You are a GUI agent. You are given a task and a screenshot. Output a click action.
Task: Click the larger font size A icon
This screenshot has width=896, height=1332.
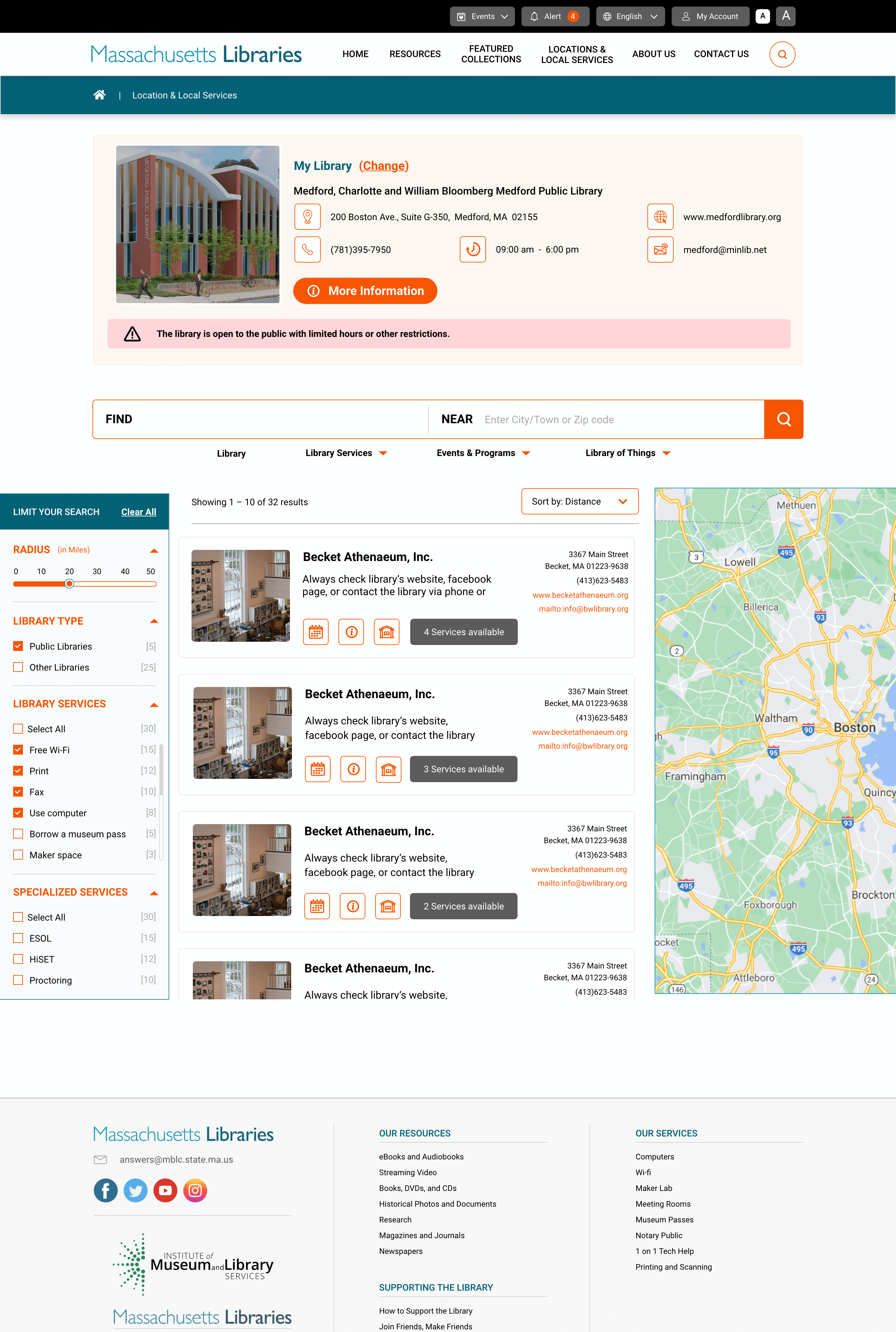[786, 16]
